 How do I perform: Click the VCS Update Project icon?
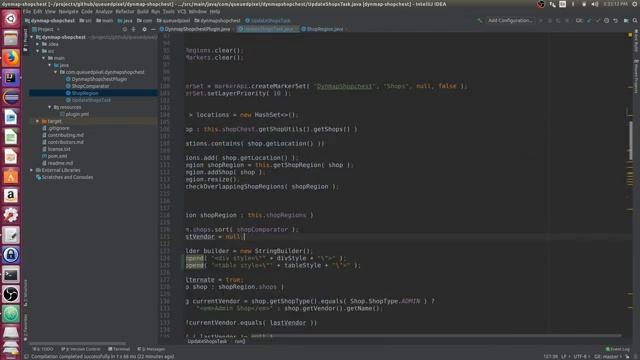tap(589, 20)
